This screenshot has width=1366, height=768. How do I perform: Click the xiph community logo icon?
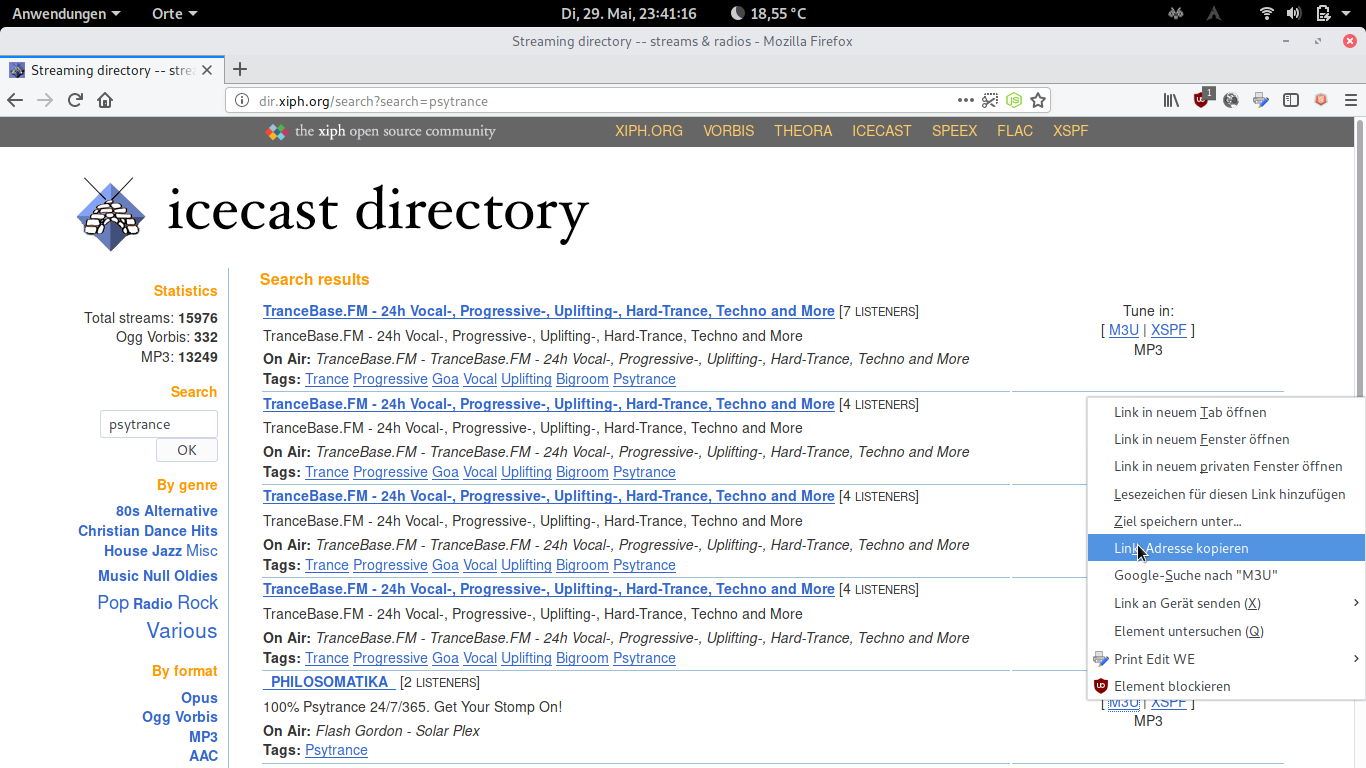[x=276, y=131]
